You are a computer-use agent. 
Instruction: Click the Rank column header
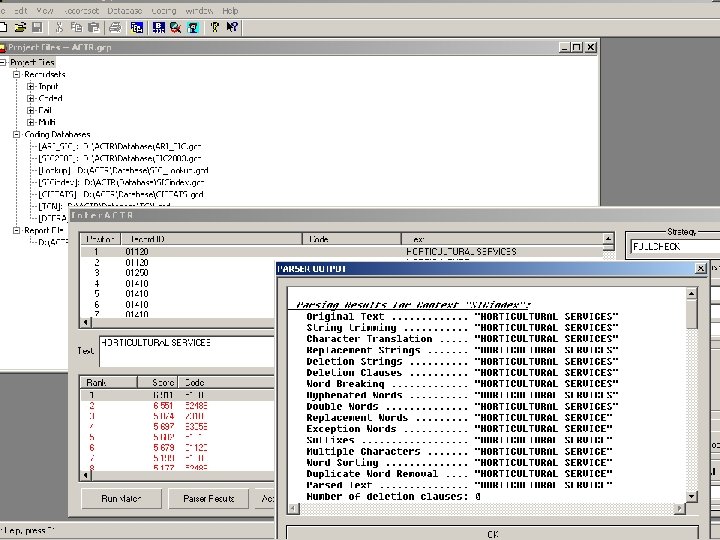(109, 382)
